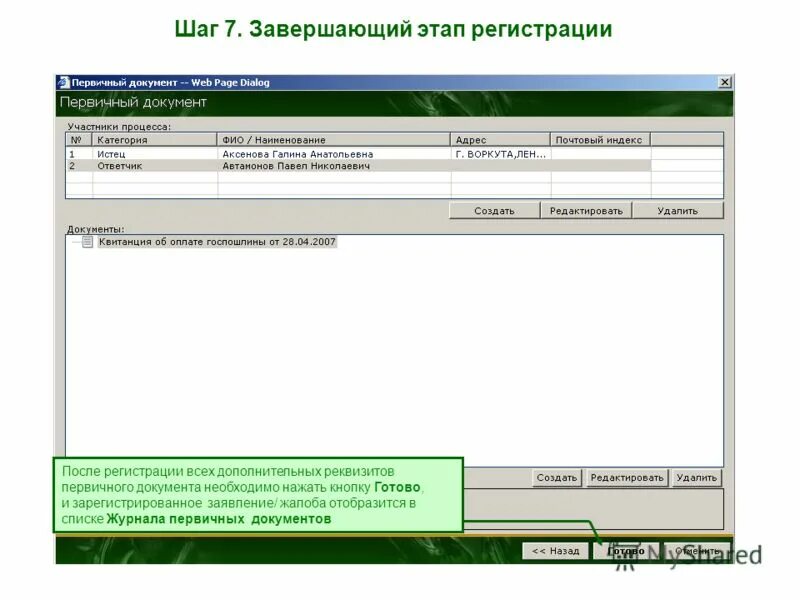Image resolution: width=800 pixels, height=600 pixels.
Task: Click name Автамонов Павел Николаевич
Action: [x=296, y=166]
